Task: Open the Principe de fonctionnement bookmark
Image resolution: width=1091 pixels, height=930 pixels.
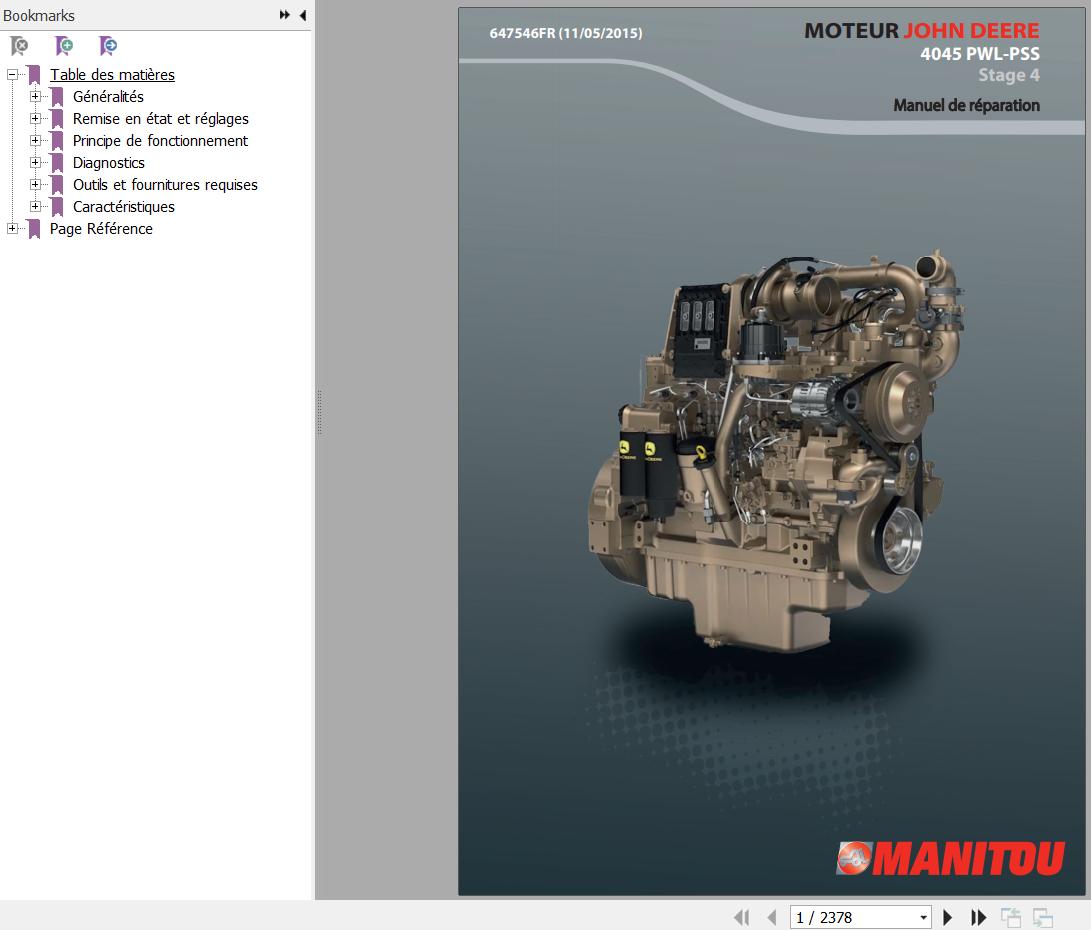Action: click(x=160, y=141)
